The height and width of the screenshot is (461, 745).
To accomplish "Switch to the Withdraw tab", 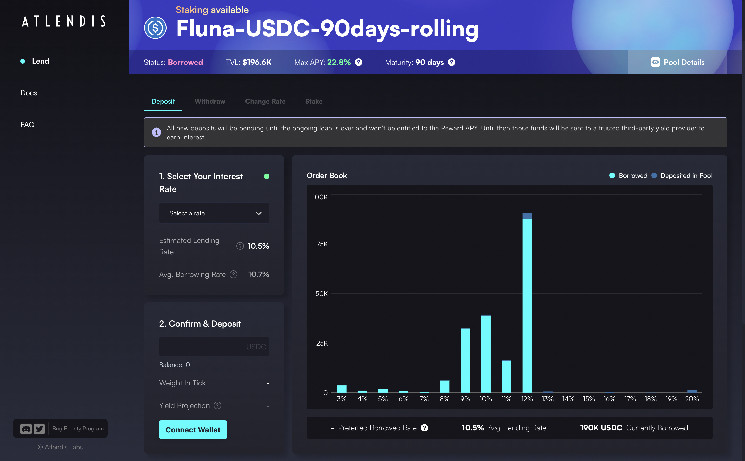I will pos(209,102).
